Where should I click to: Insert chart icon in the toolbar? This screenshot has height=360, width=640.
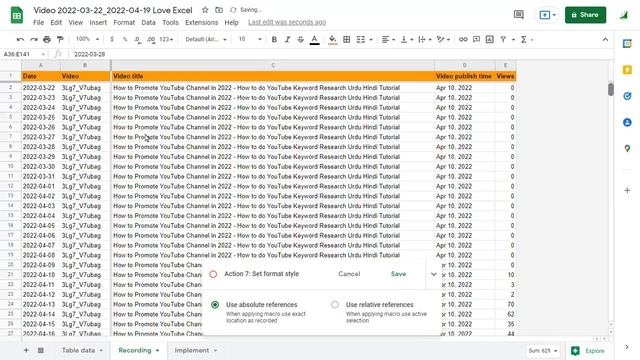tap(489, 40)
